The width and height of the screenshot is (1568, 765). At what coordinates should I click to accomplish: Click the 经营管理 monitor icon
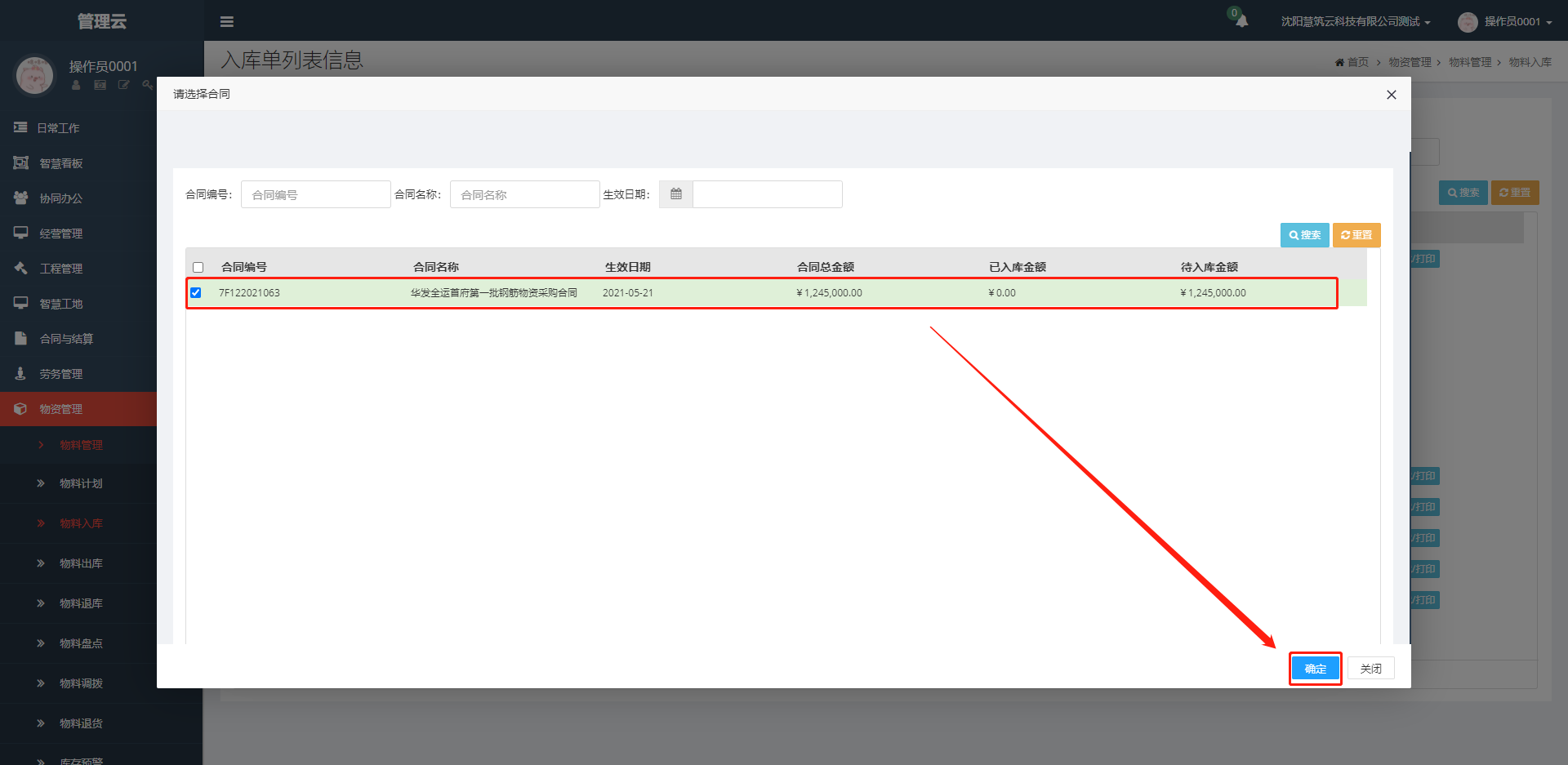pos(20,233)
